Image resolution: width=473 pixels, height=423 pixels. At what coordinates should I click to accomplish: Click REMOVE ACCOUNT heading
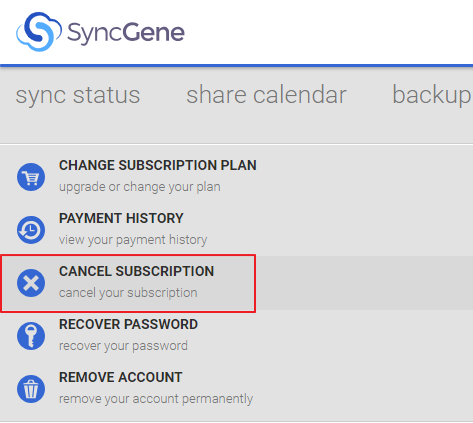[x=120, y=377]
